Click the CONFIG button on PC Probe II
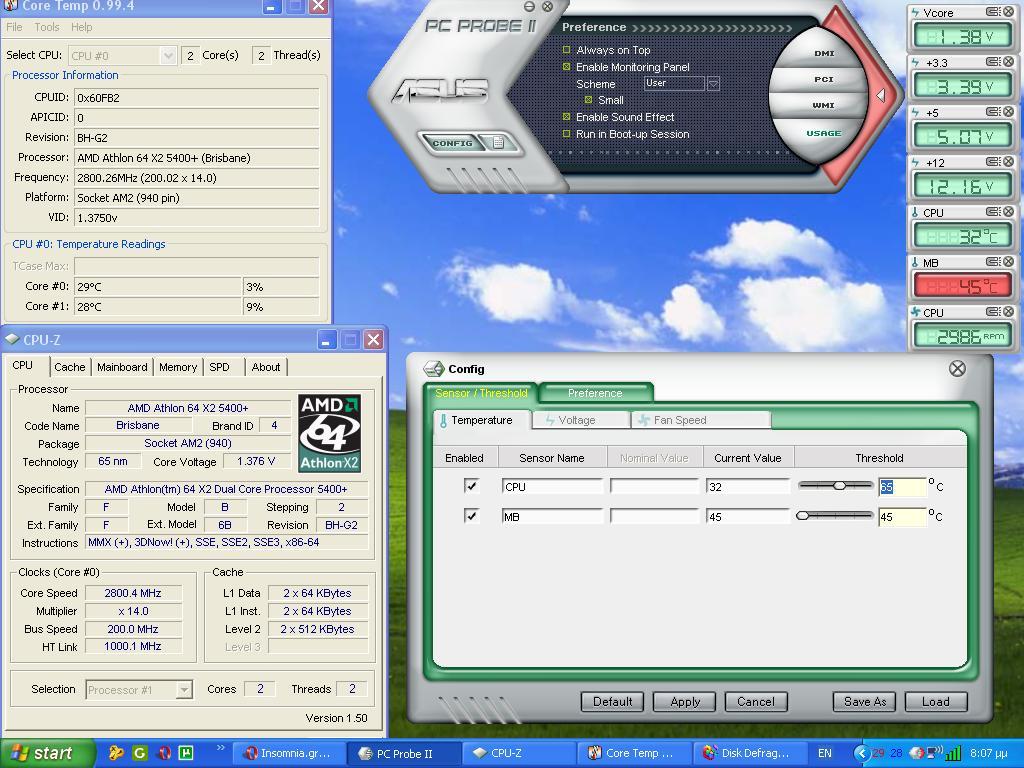This screenshot has width=1024, height=768. click(452, 143)
